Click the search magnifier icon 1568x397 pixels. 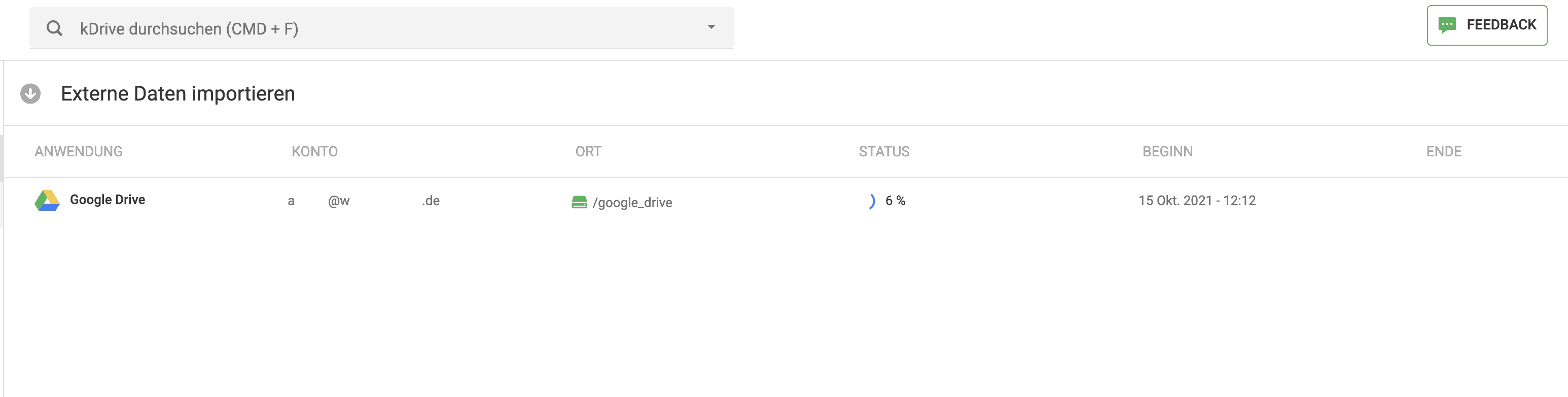pos(54,28)
